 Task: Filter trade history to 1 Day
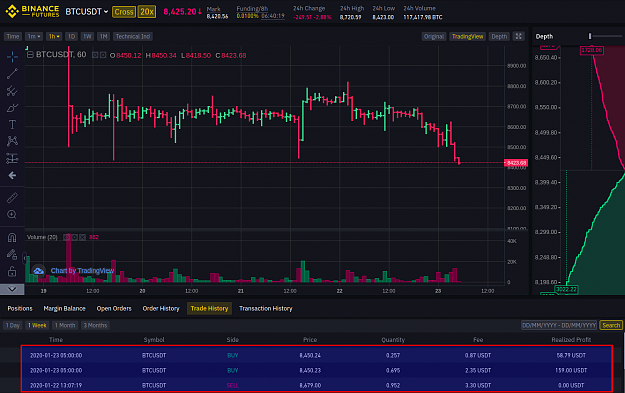[x=13, y=325]
